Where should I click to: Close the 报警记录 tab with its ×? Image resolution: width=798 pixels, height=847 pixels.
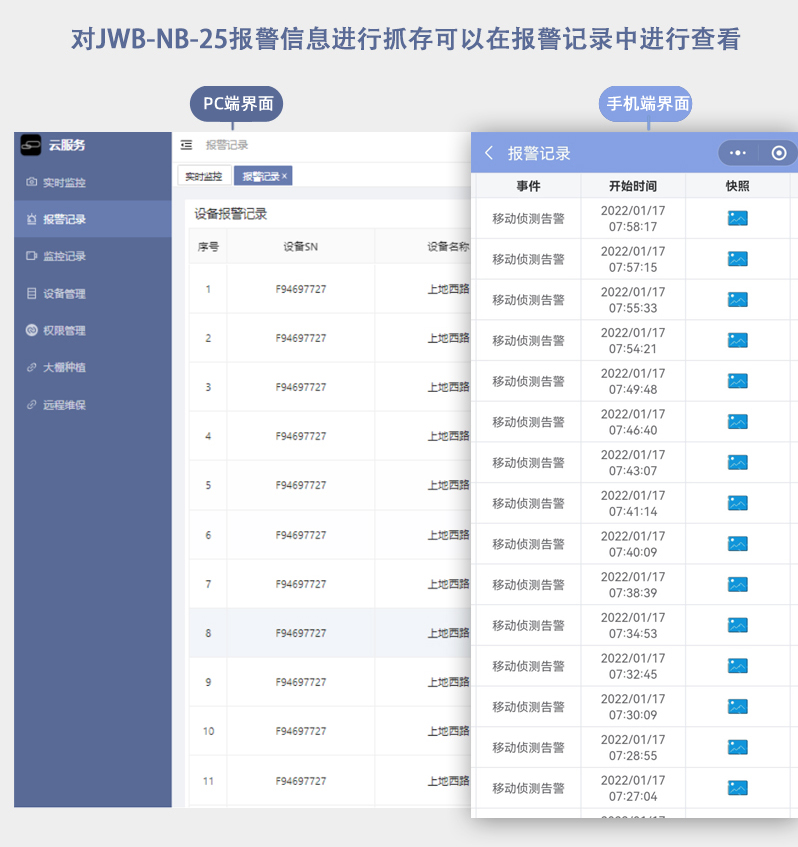coord(285,176)
